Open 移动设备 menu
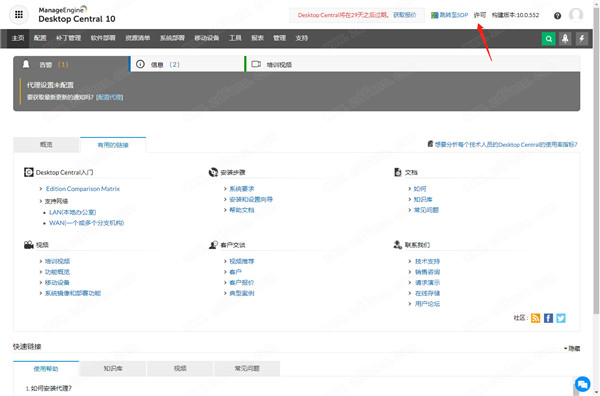This screenshot has height=396, width=600. coord(207,38)
